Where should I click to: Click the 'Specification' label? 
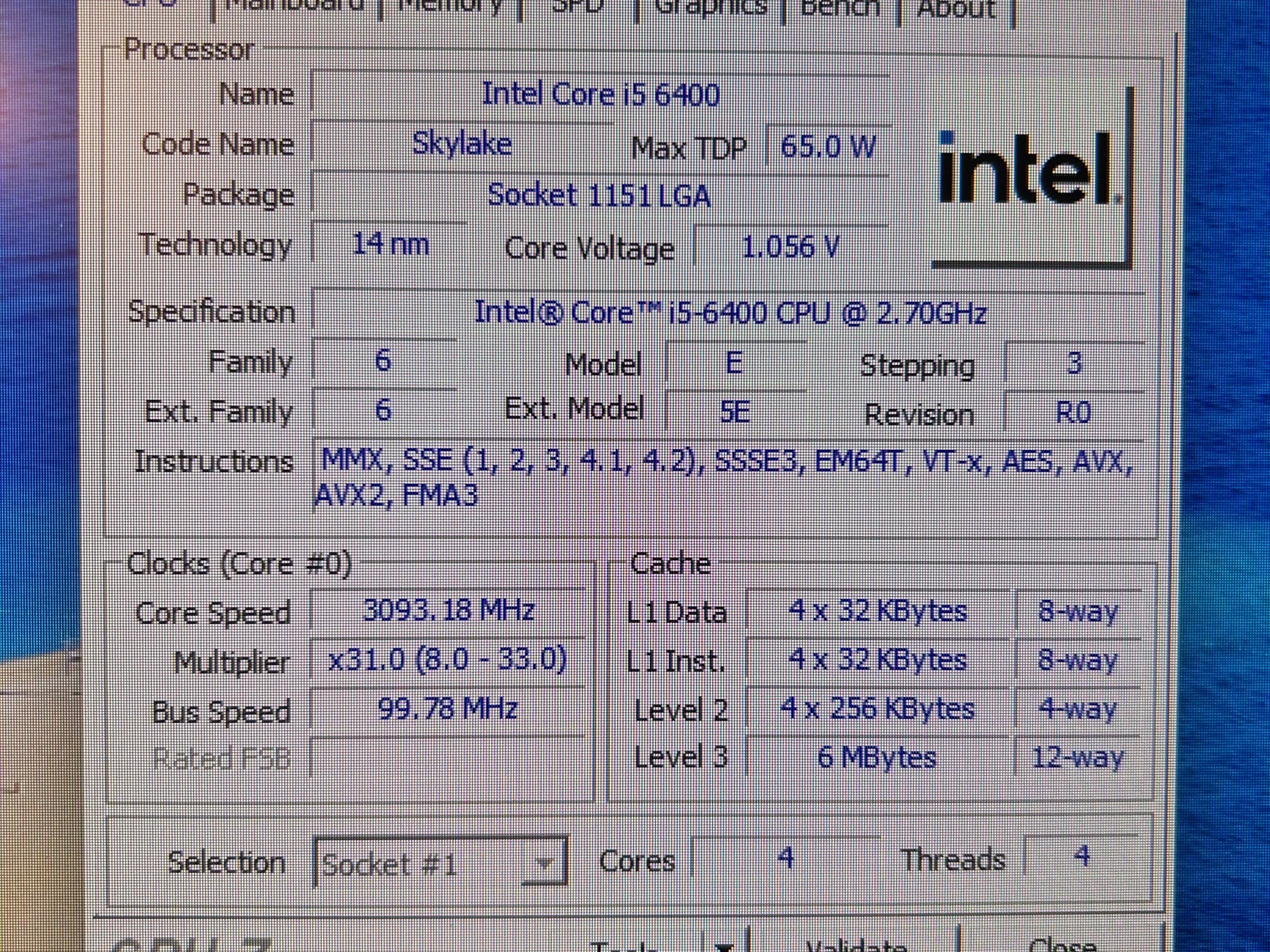pyautogui.click(x=211, y=312)
